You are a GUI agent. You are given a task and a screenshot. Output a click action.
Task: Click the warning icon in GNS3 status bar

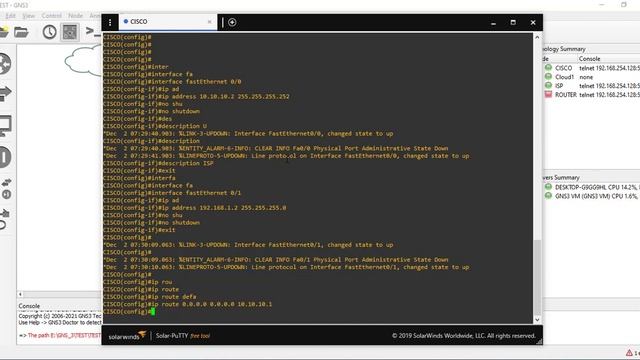(629, 353)
